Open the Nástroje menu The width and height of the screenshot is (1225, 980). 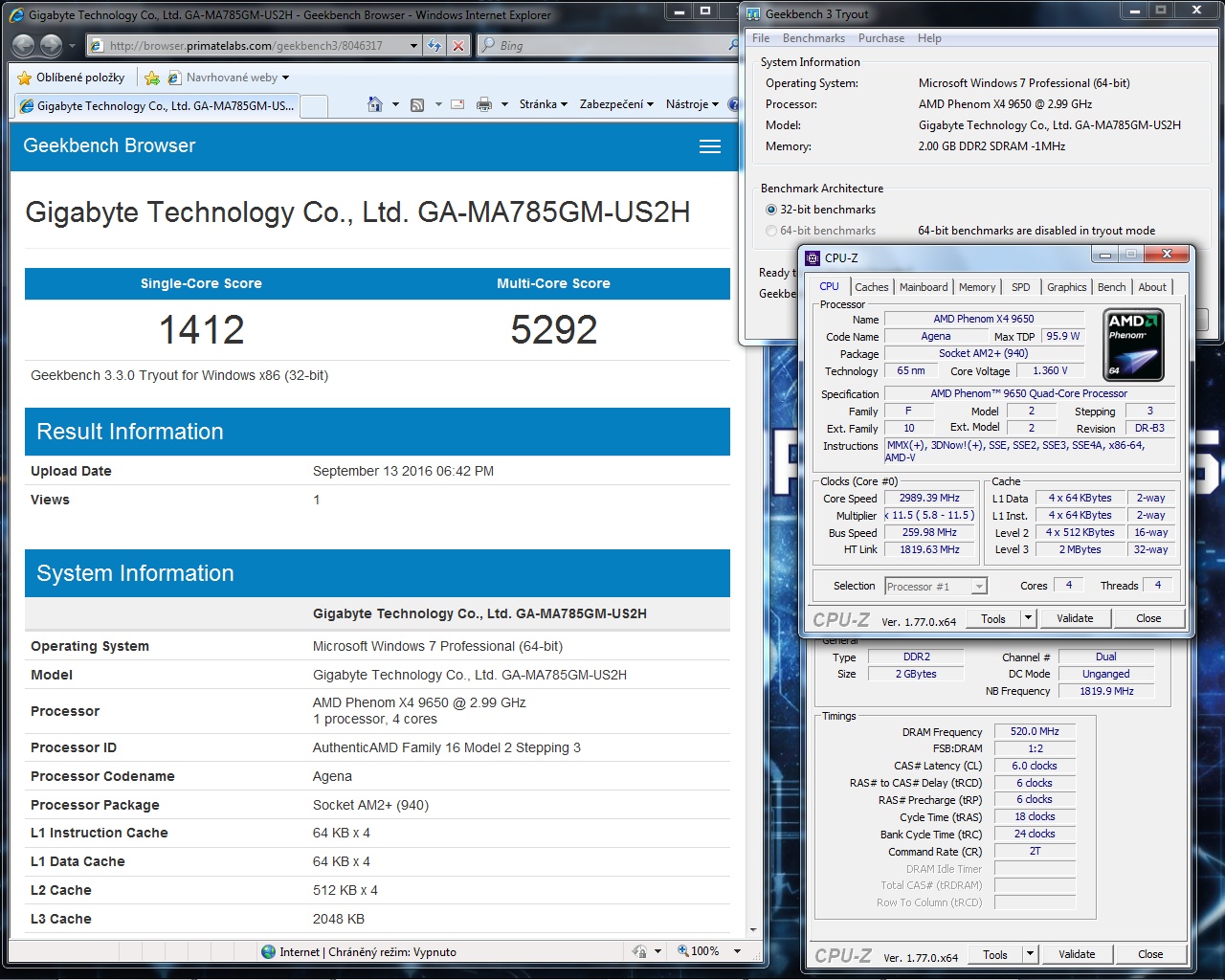coord(693,104)
